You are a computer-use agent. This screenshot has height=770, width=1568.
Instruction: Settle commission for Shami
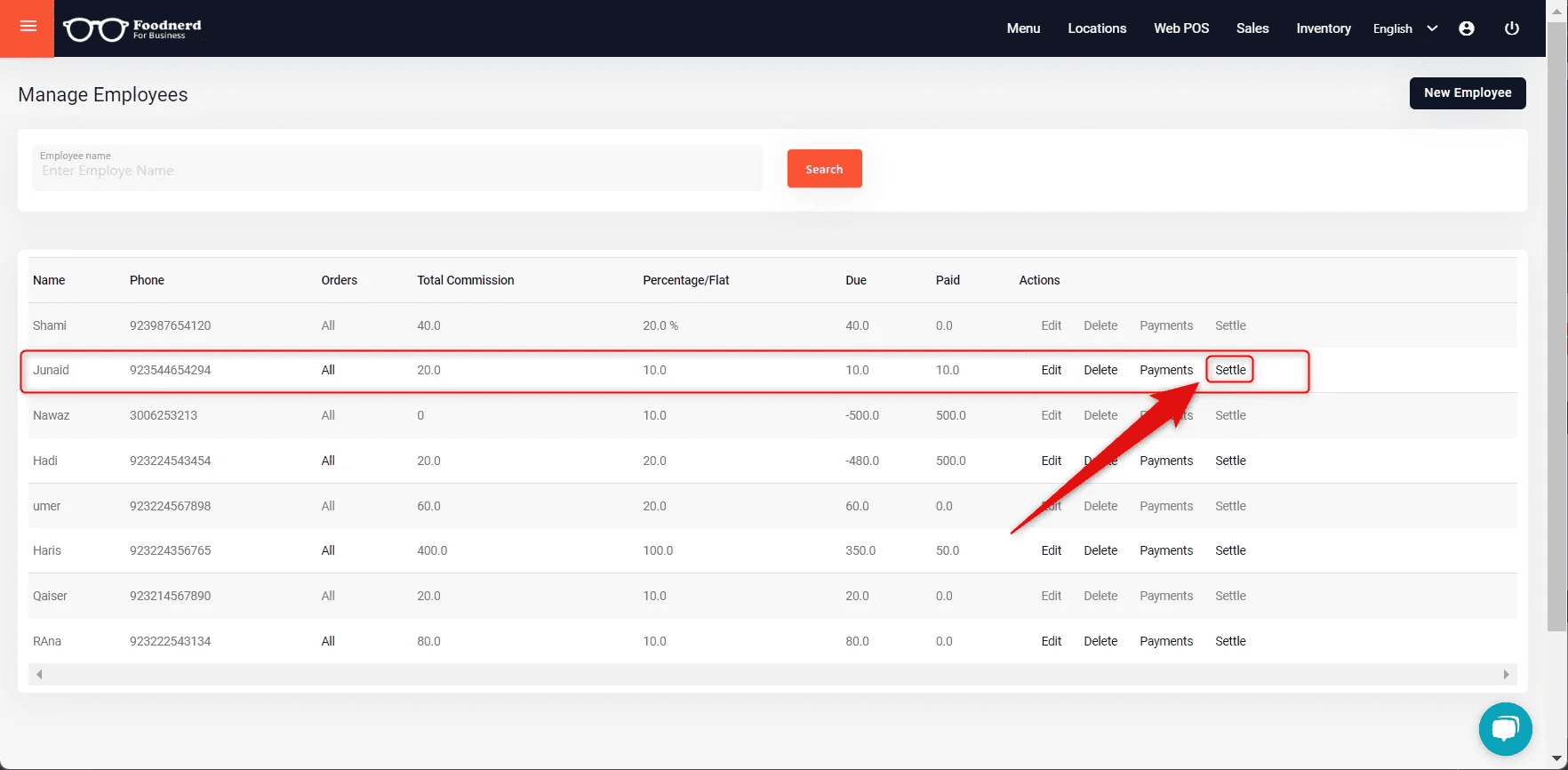[x=1230, y=325]
